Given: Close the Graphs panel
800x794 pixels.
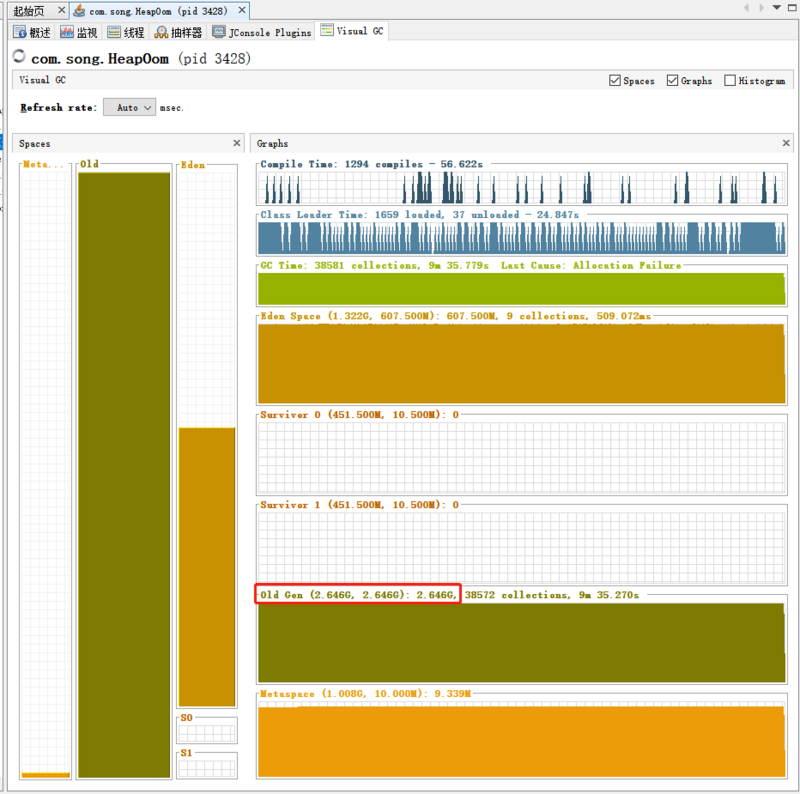Looking at the screenshot, I should click(x=786, y=144).
